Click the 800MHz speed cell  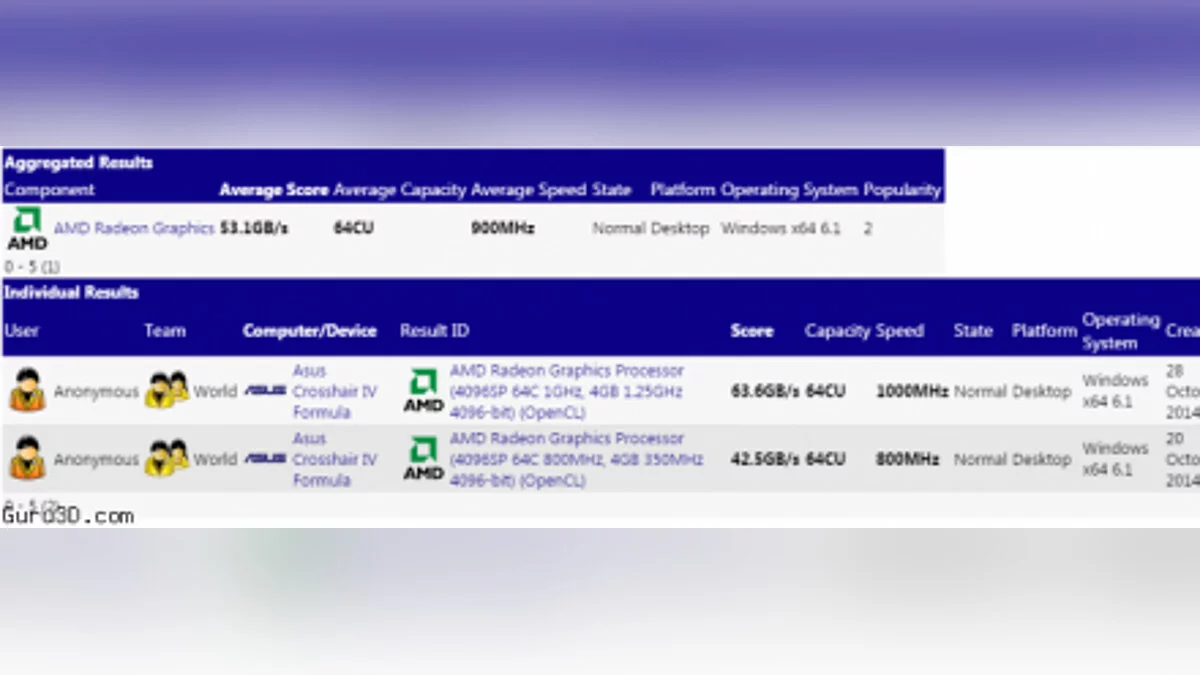[908, 459]
